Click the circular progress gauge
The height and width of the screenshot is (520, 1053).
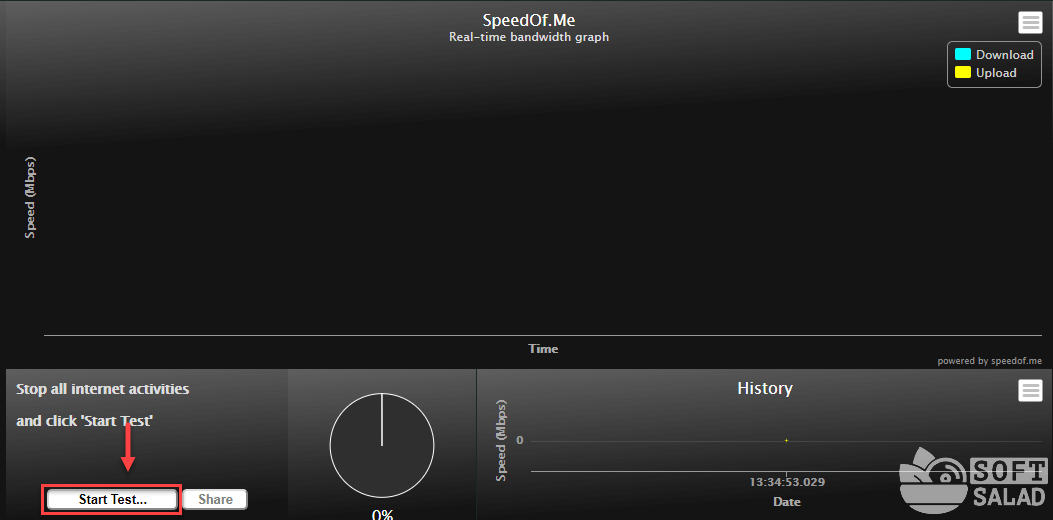point(382,445)
